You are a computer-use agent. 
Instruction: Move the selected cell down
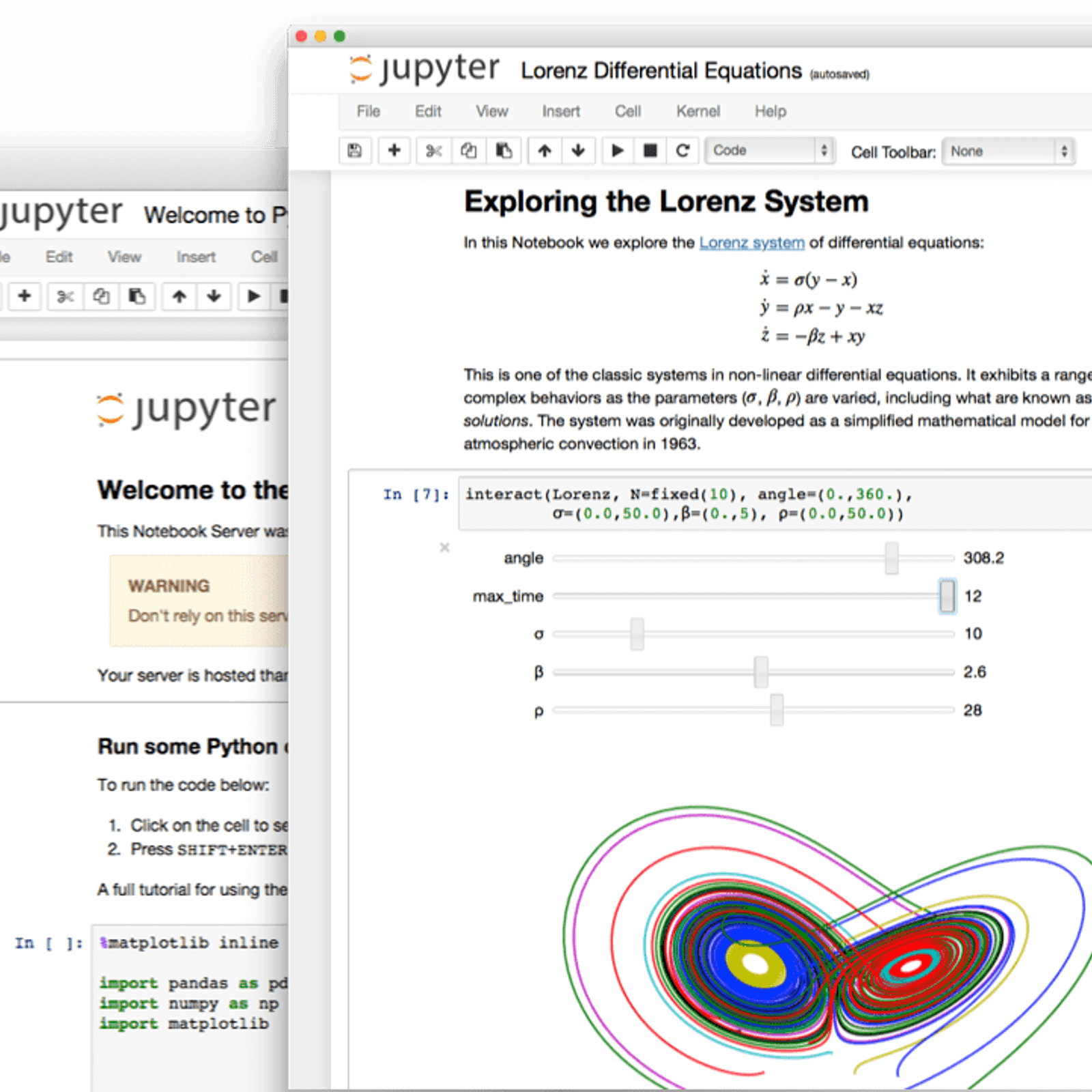point(578,151)
